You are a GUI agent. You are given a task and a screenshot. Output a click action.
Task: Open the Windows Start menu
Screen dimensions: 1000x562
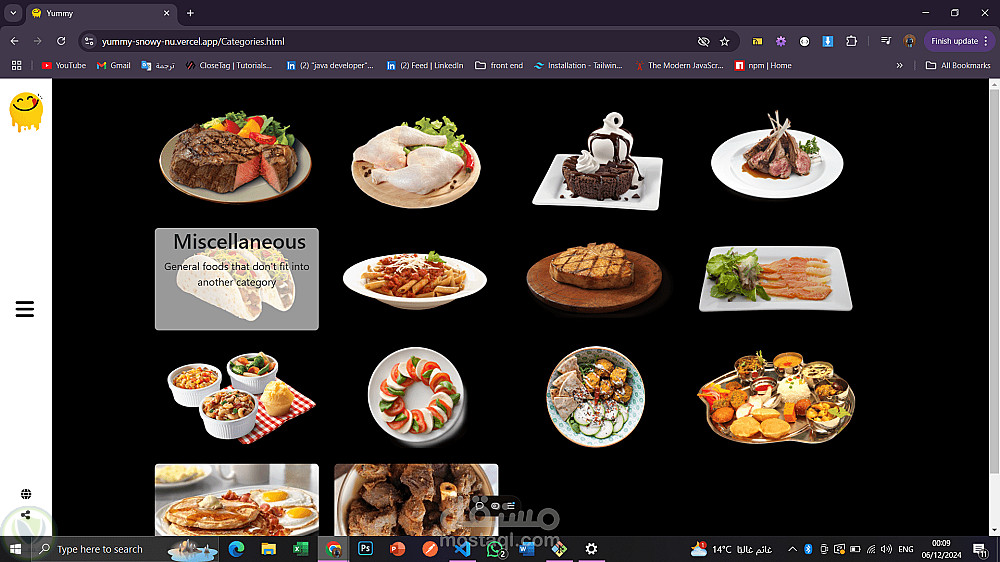pos(15,549)
